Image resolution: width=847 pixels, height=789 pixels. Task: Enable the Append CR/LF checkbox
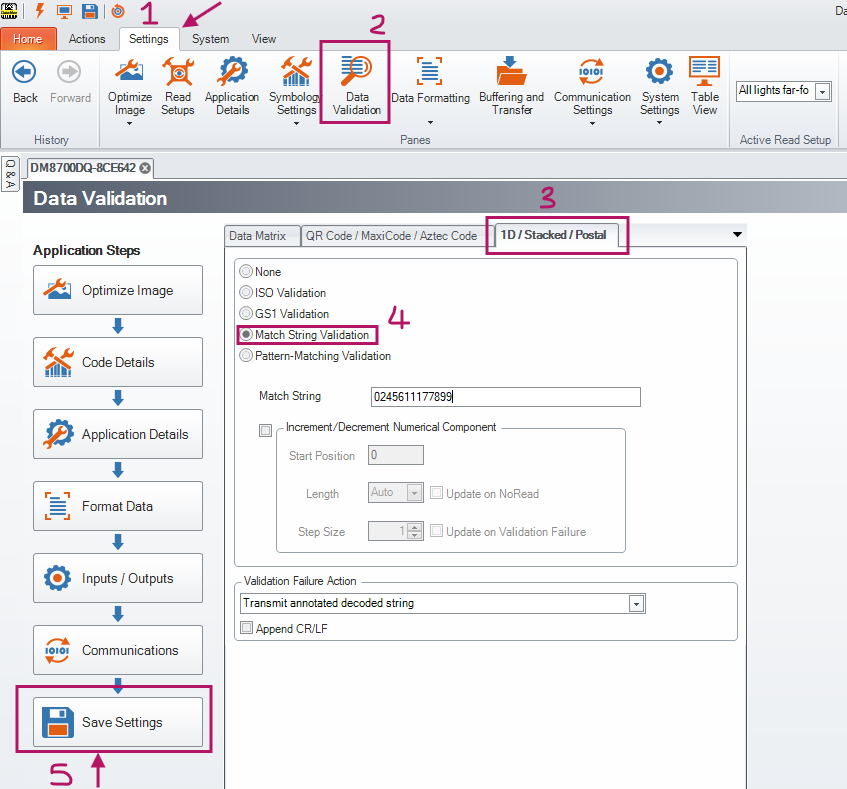[x=247, y=628]
